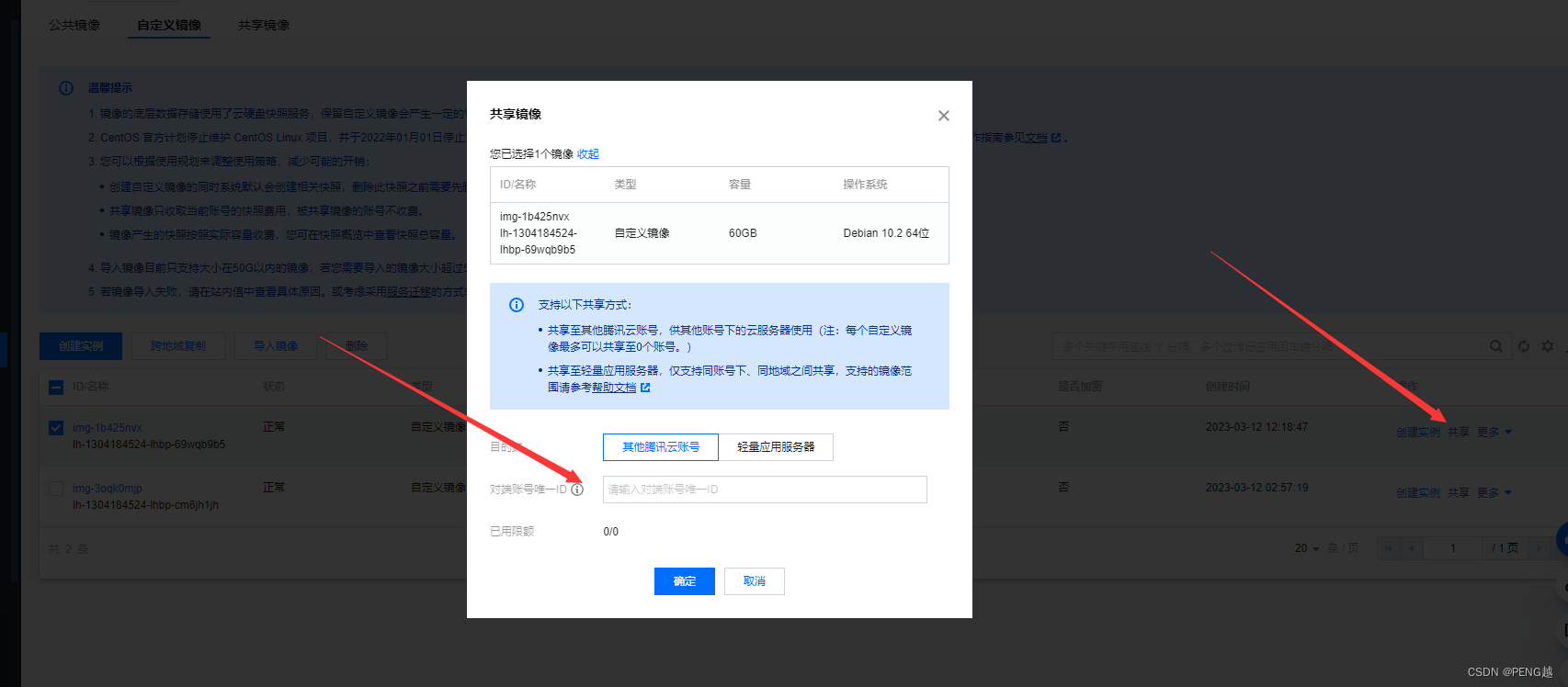
Task: Click the 创建实例 toolbar button
Action: pos(81,346)
